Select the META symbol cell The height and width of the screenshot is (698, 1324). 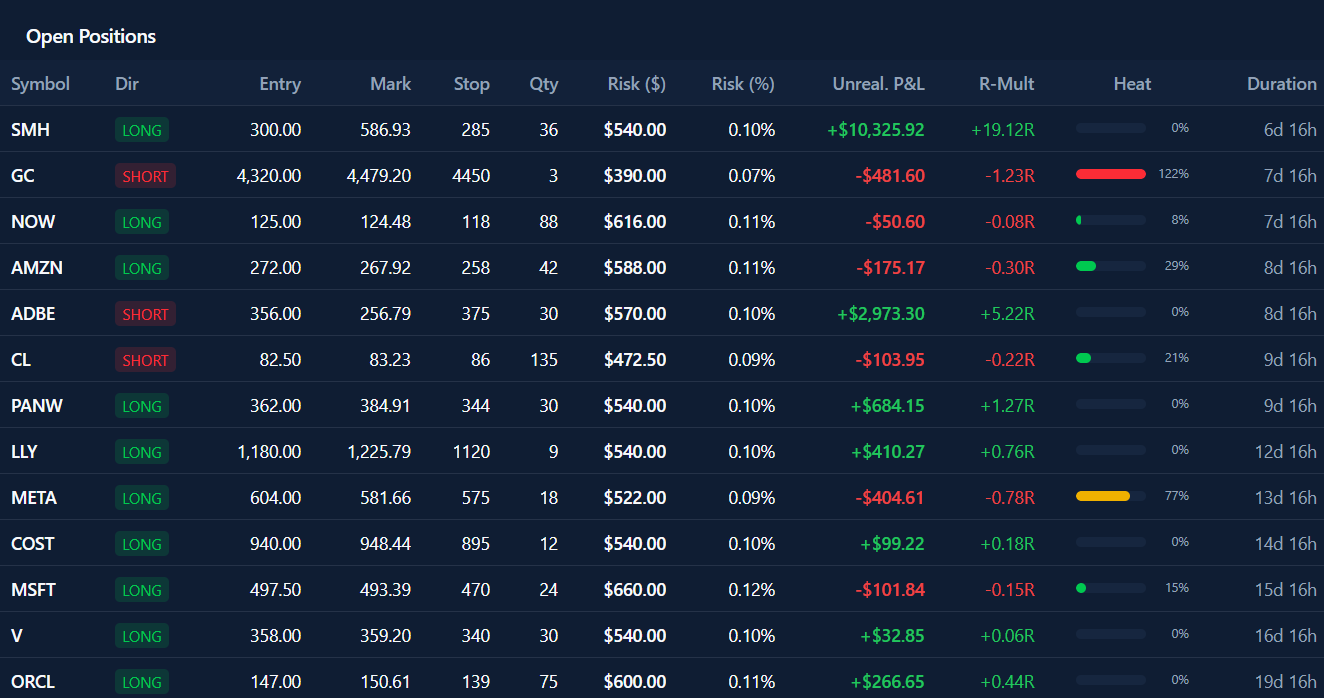point(34,498)
